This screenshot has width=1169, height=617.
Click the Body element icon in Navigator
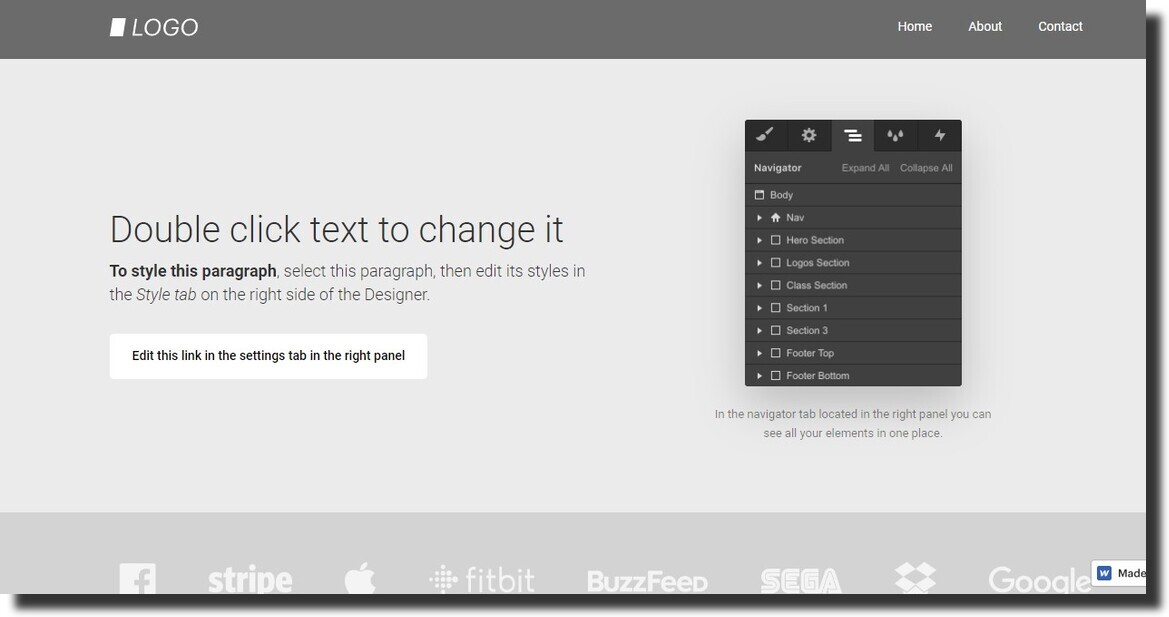(760, 194)
